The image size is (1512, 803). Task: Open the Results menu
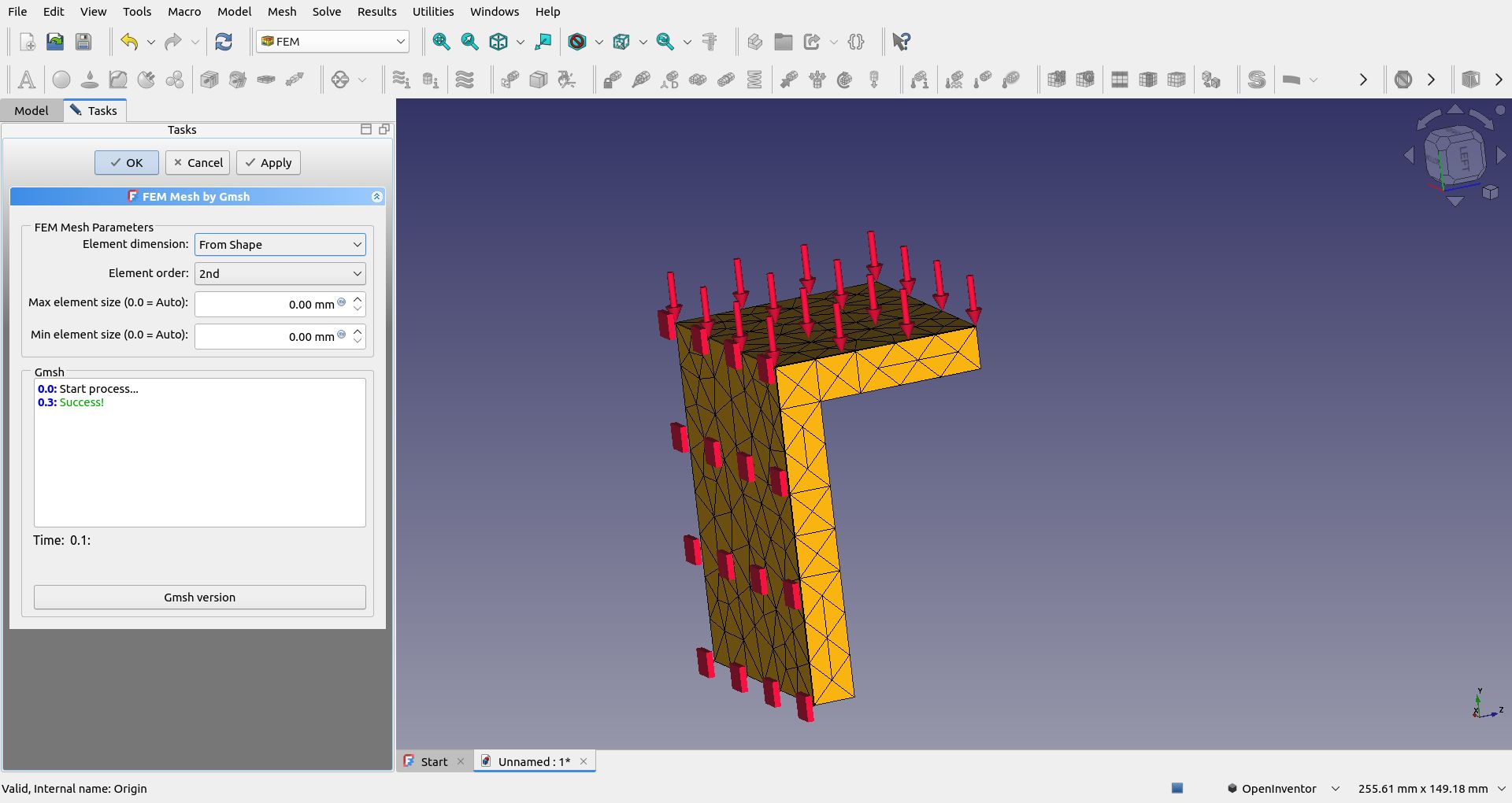tap(377, 12)
